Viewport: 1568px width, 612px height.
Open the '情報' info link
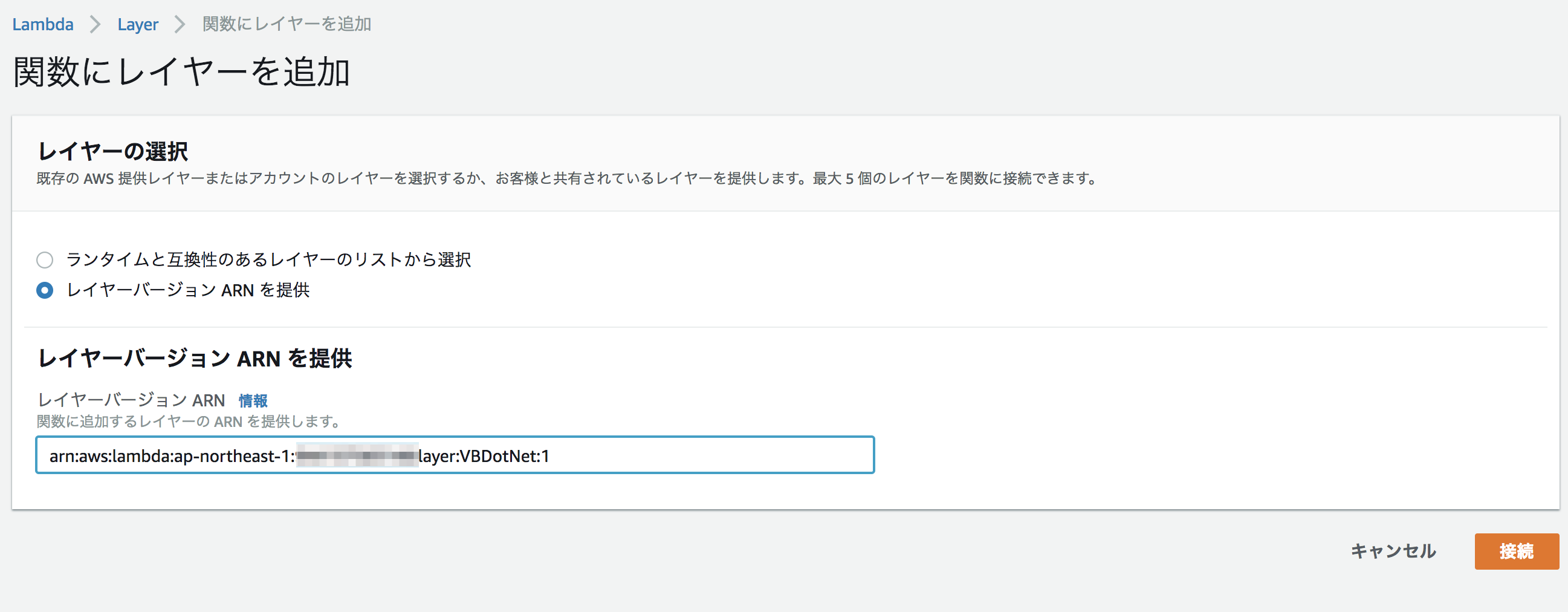click(x=253, y=401)
